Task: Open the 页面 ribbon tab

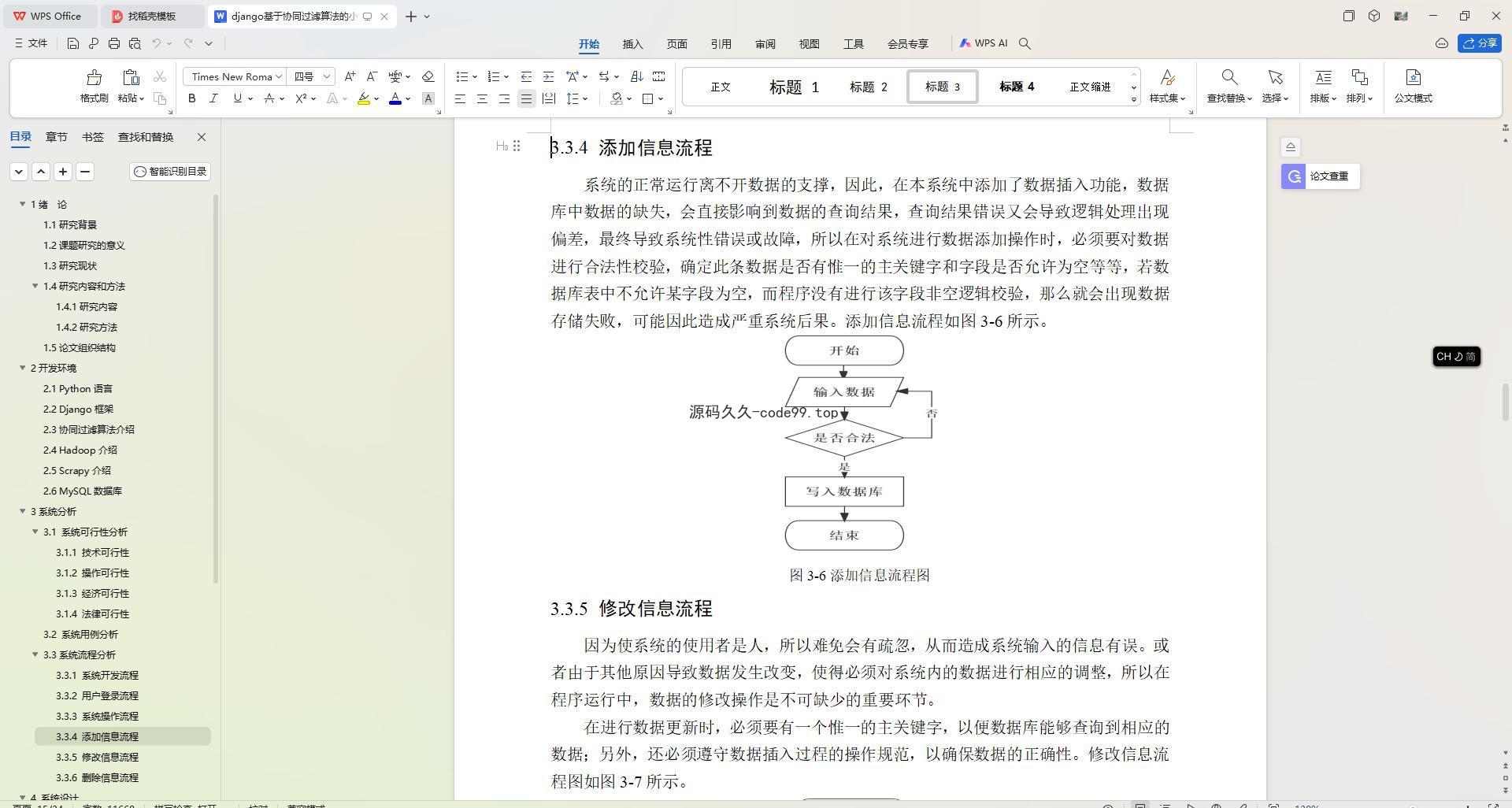Action: [x=677, y=44]
